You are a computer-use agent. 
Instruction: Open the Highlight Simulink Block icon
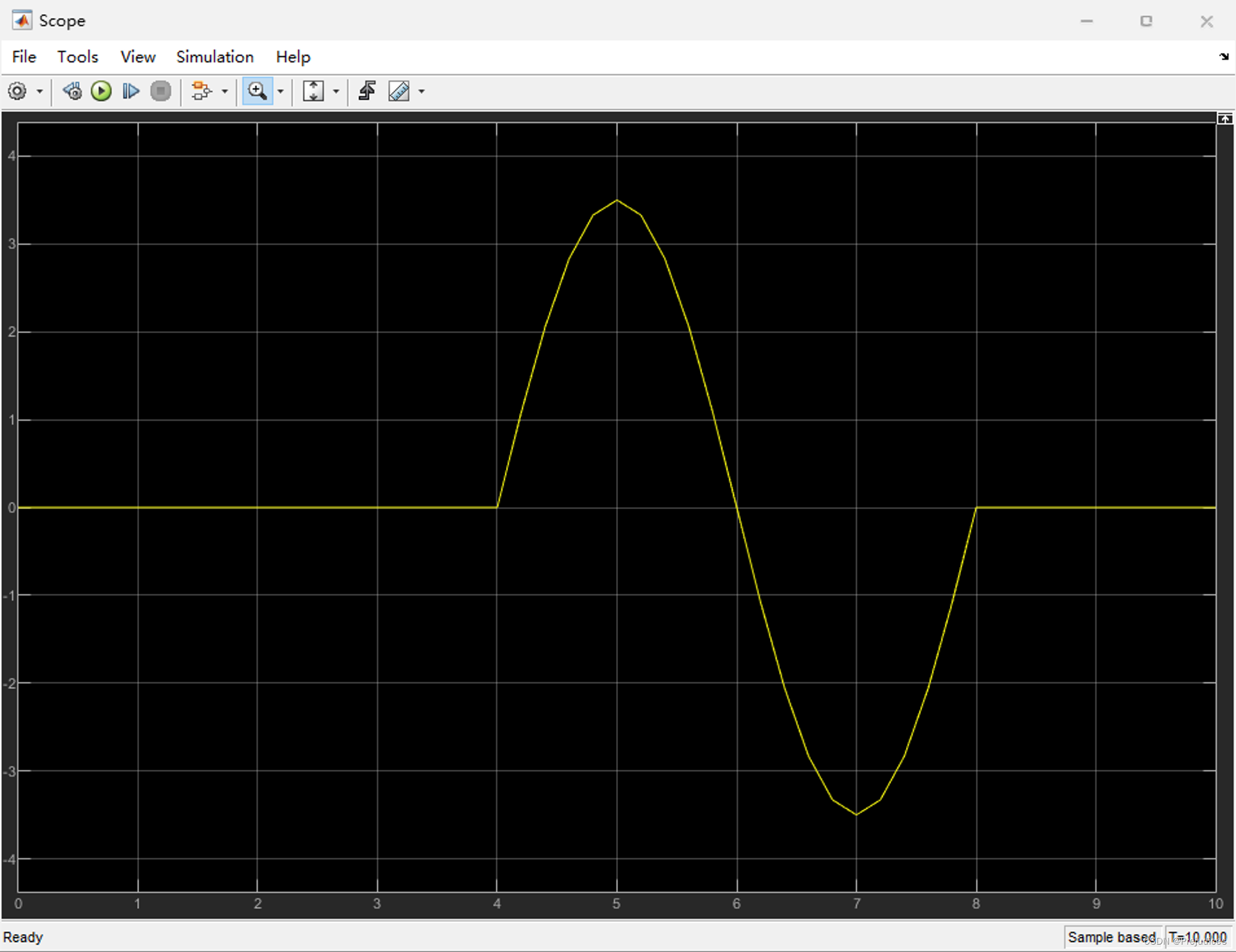[x=201, y=91]
